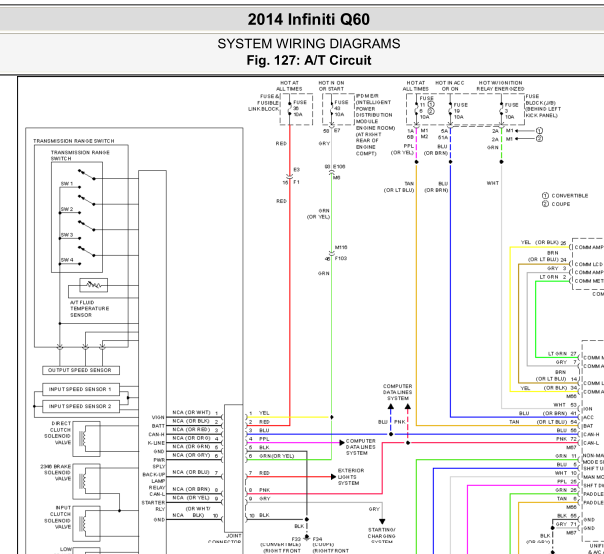Click the 'NCA (OR WHT)' wire label
The image size is (604, 554).
191,413
